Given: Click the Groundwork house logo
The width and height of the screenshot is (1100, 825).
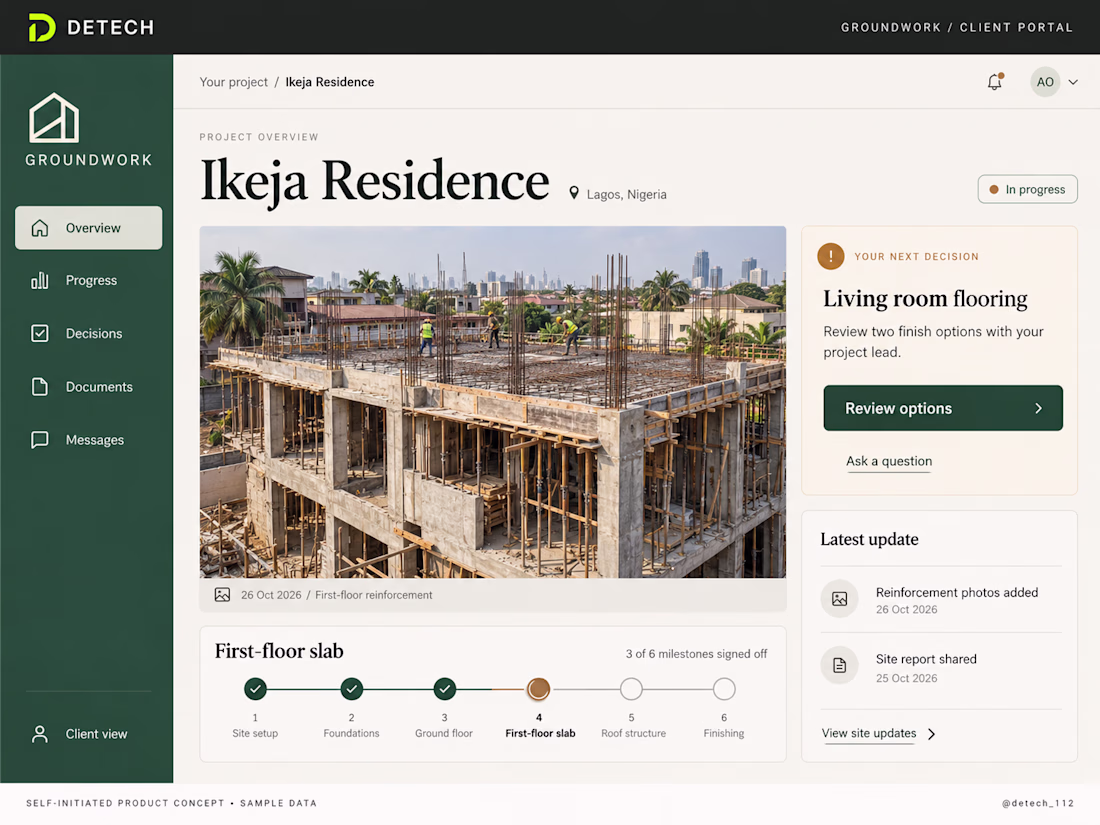Looking at the screenshot, I should (x=54, y=118).
